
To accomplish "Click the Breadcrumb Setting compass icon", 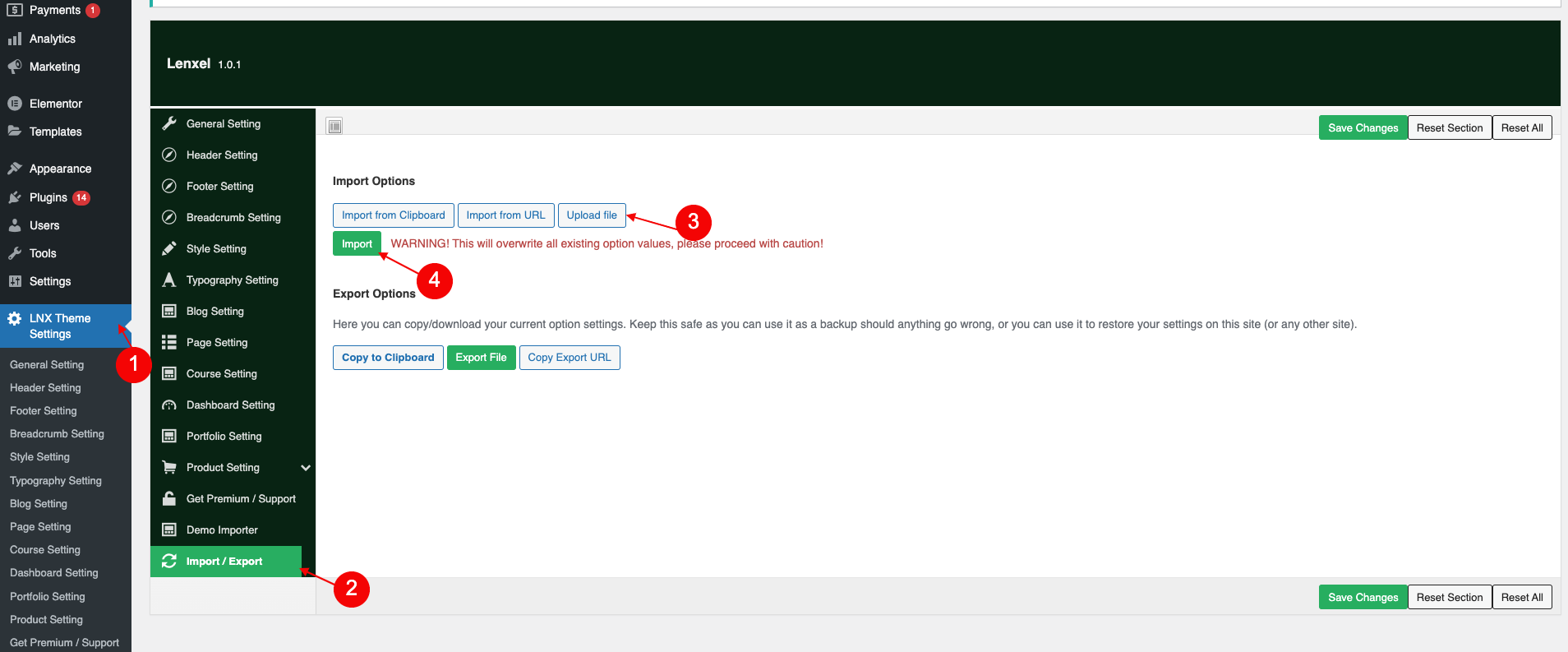I will (169, 217).
